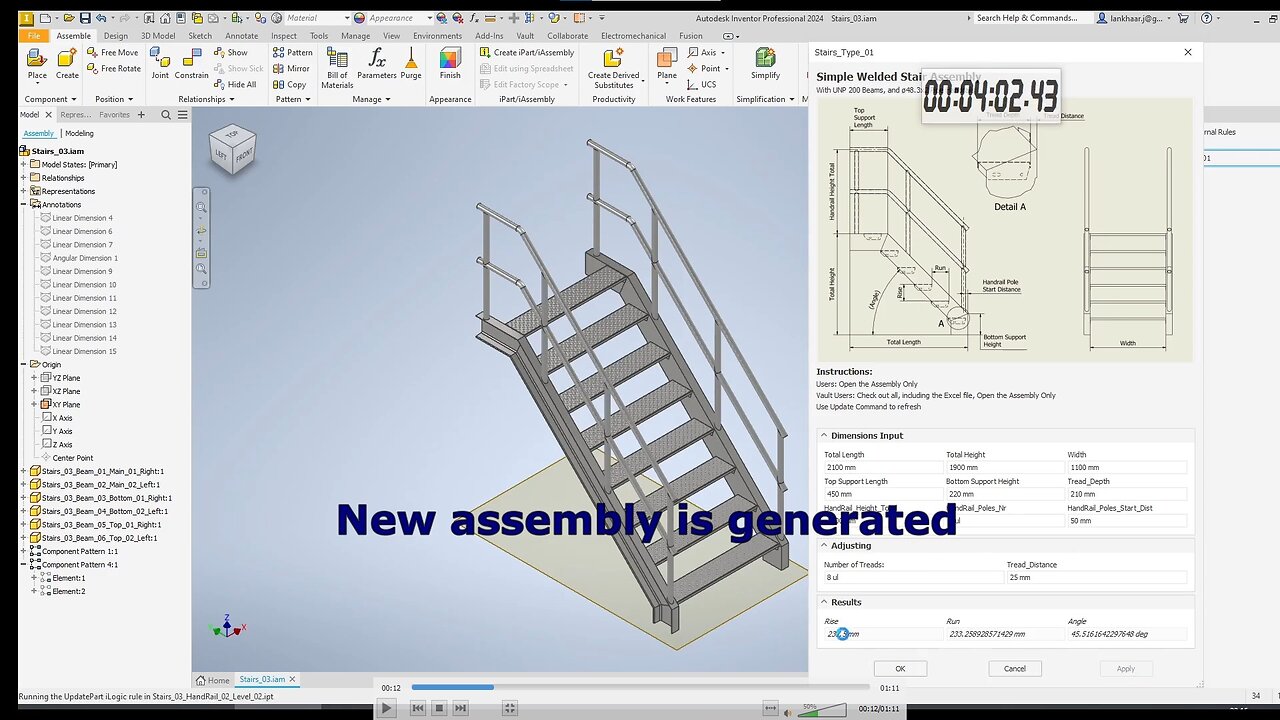Click the Plane work feature tool
The image size is (1280, 720).
pyautogui.click(x=667, y=64)
